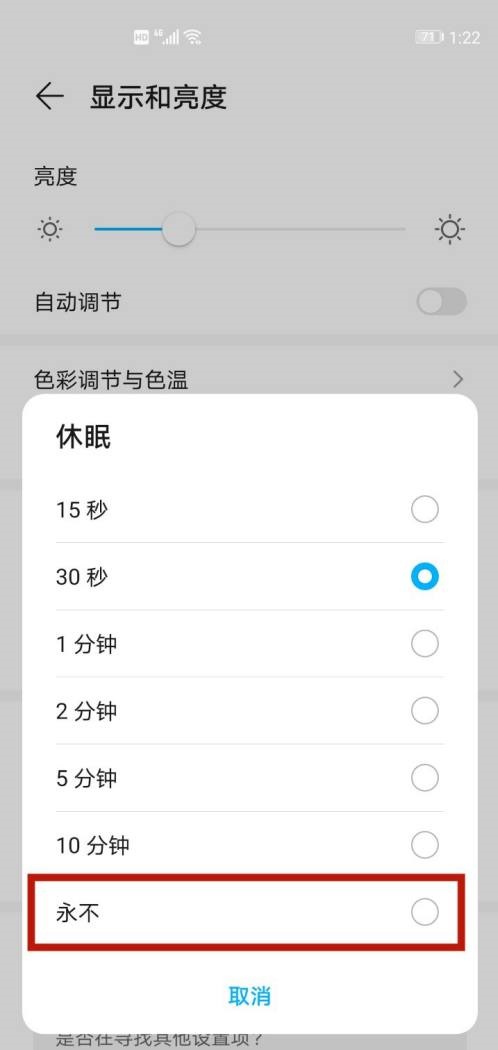Tap the back arrow icon
498x1050 pixels.
pyautogui.click(x=50, y=97)
